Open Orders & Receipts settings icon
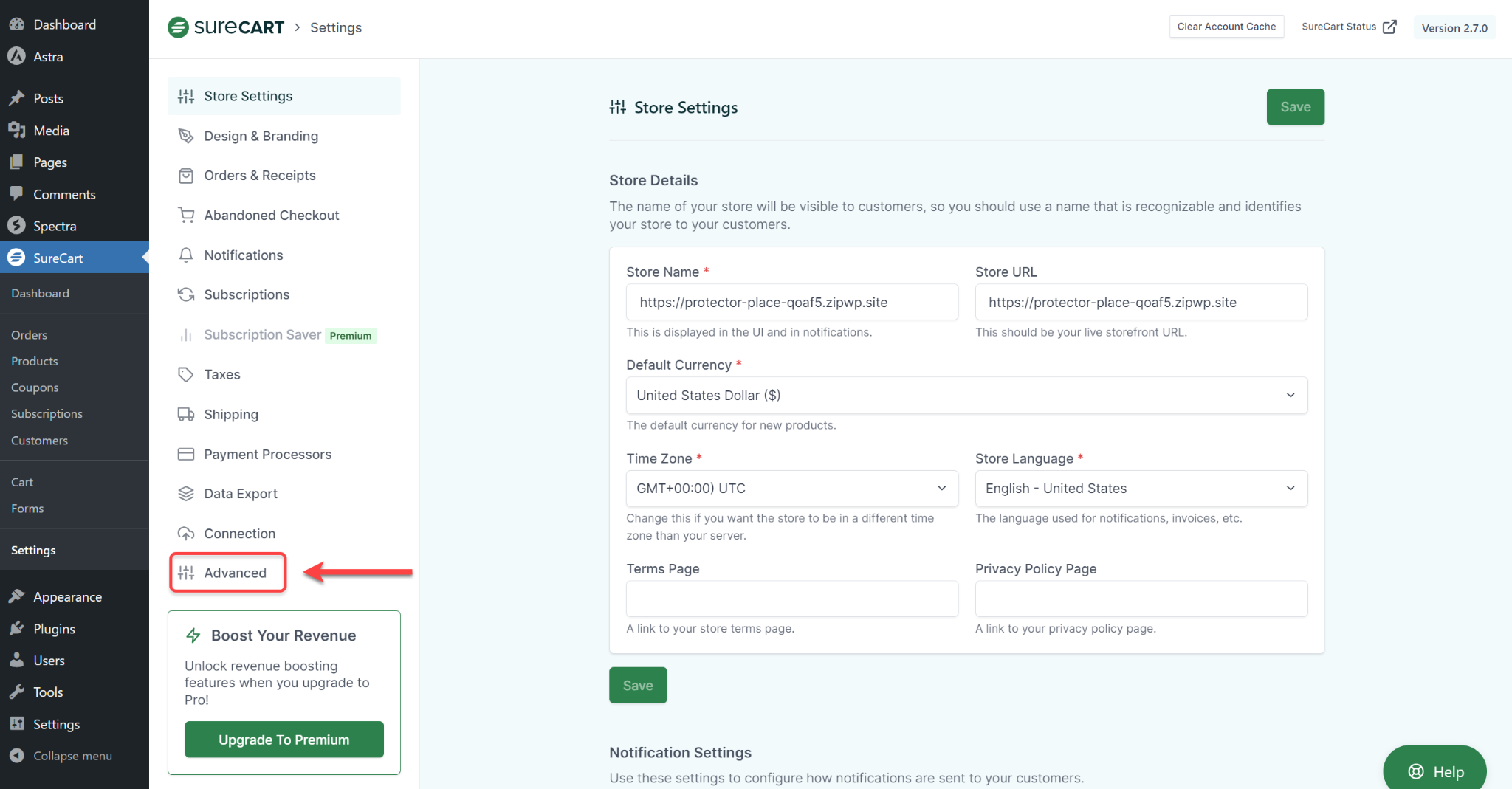 (185, 175)
